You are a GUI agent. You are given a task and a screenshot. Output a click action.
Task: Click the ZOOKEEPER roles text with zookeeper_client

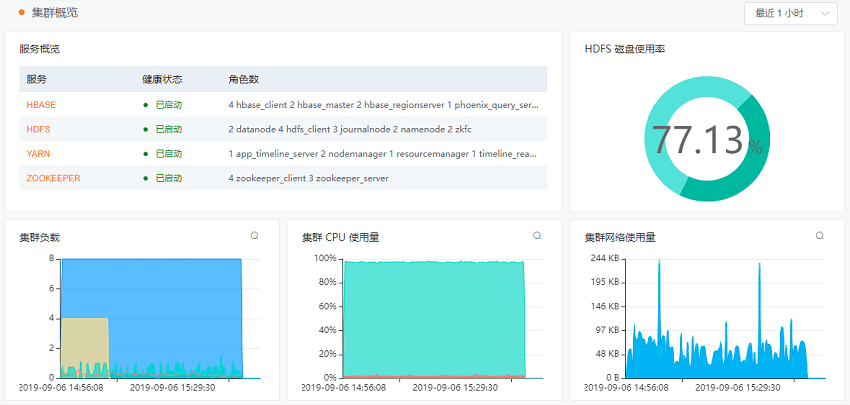308,178
